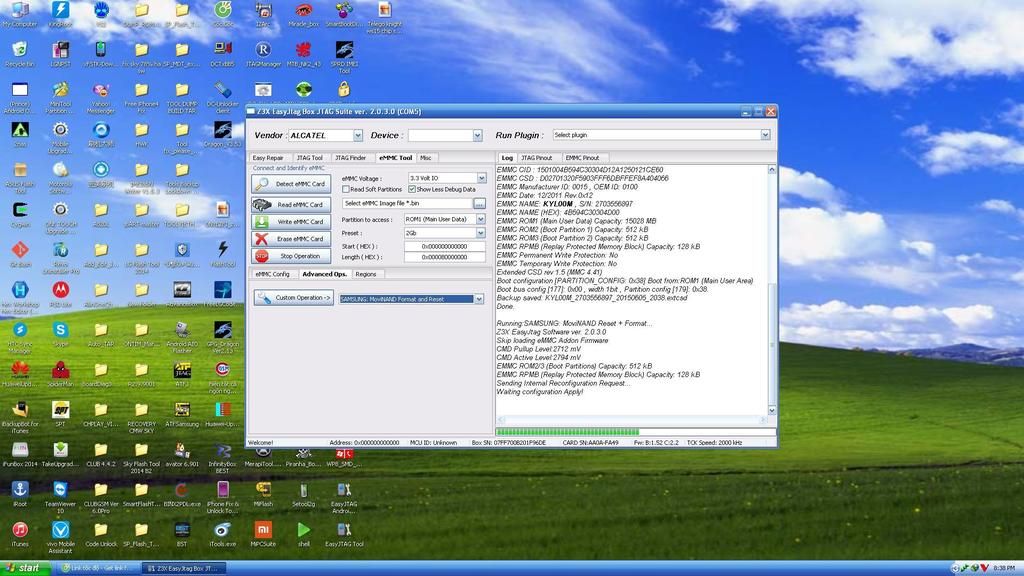This screenshot has width=1024, height=576.
Task: Click the Write eMMC Card button
Action: [291, 221]
